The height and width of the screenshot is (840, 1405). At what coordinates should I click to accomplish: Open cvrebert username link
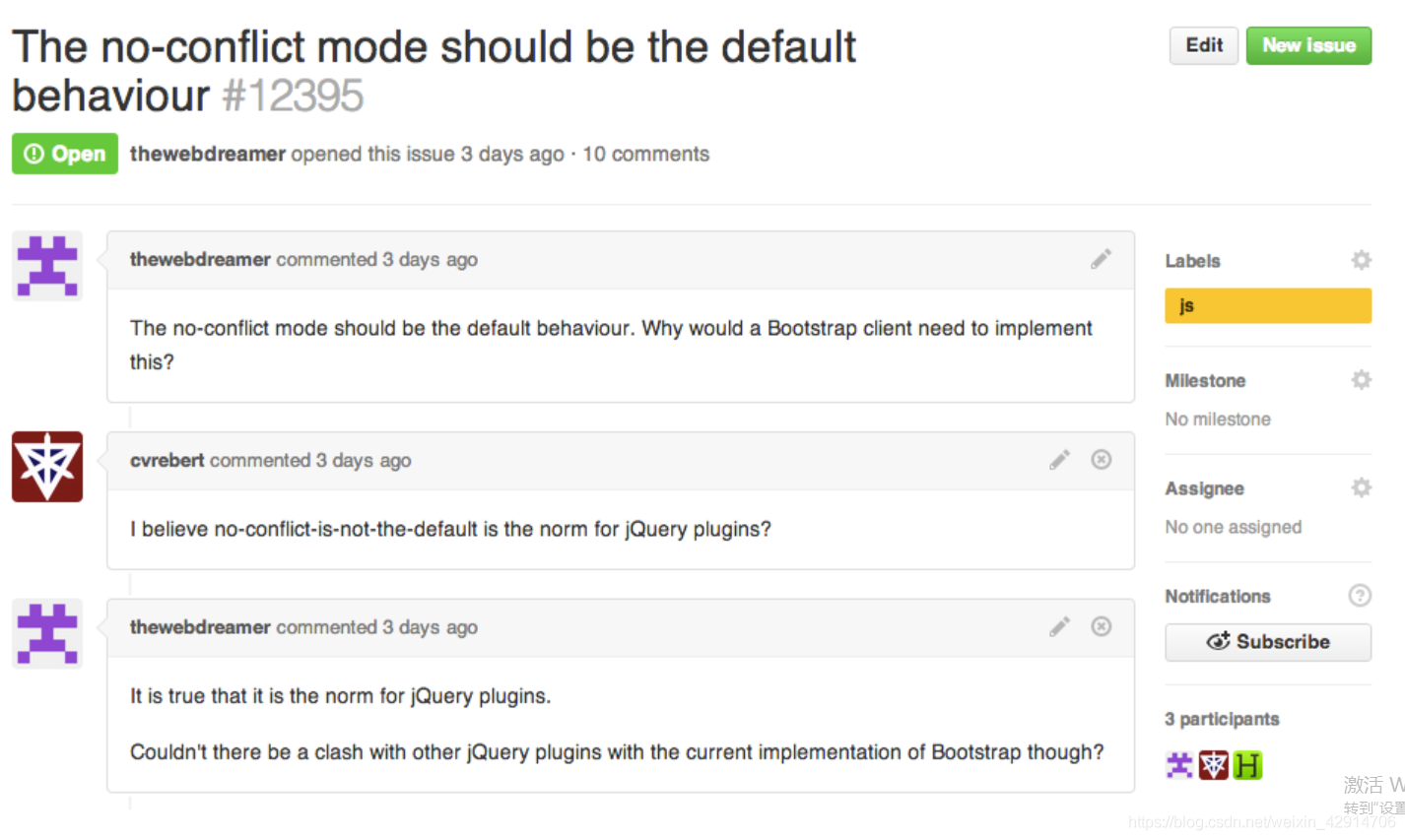coord(167,460)
